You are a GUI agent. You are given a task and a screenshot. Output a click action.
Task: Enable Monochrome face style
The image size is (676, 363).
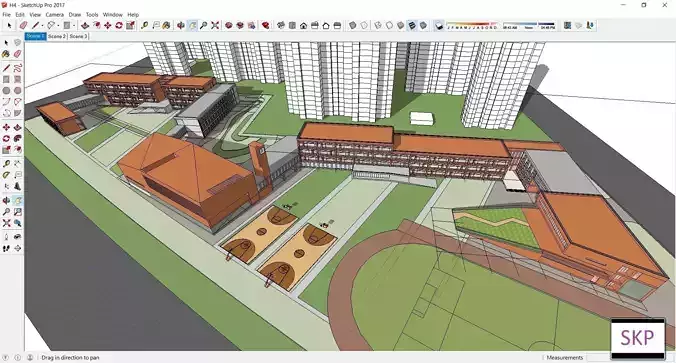pyautogui.click(x=423, y=25)
